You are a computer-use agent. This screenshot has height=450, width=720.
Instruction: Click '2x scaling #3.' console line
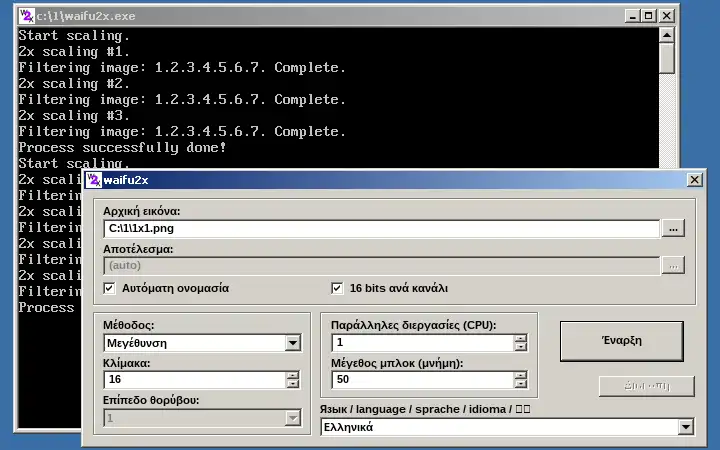click(x=74, y=115)
